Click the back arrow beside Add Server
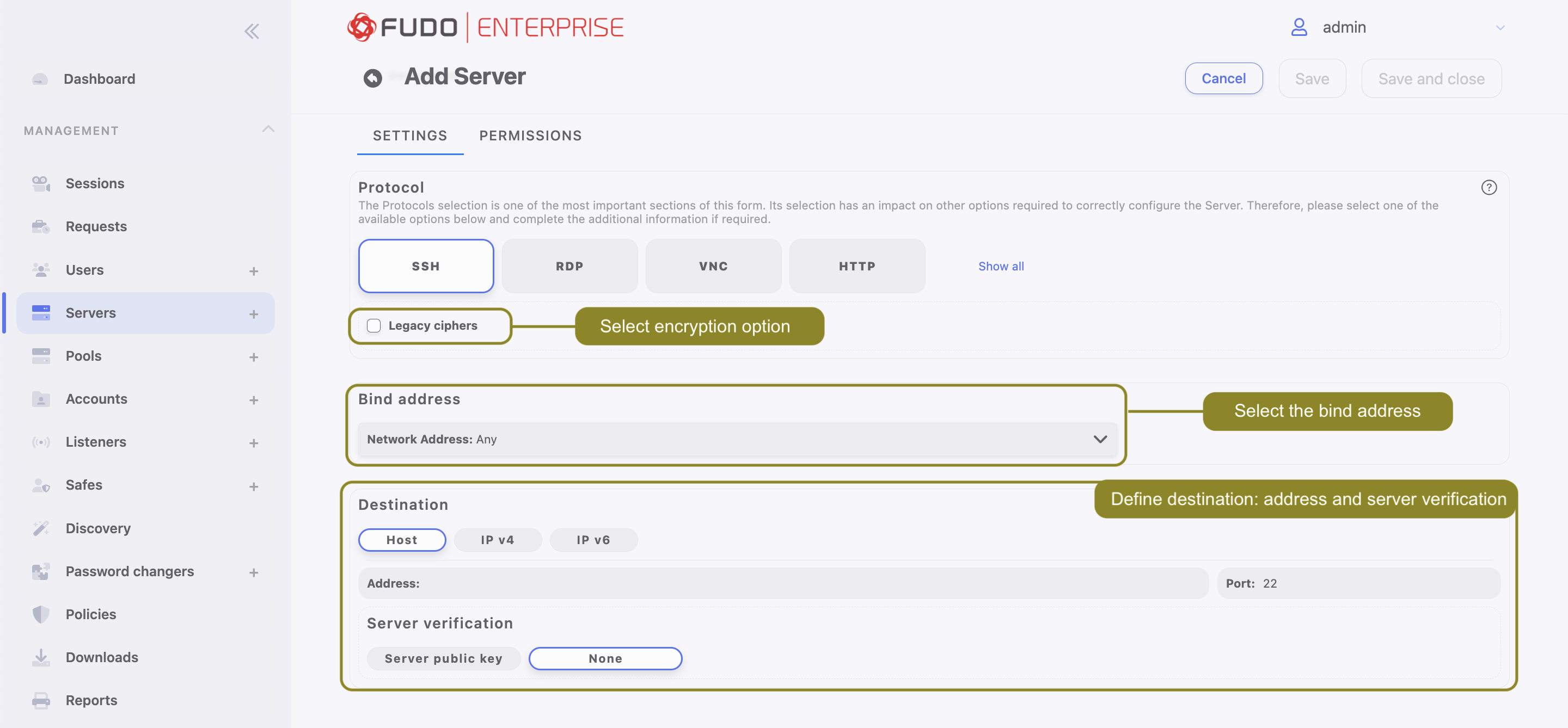The height and width of the screenshot is (728, 1568). coord(371,77)
